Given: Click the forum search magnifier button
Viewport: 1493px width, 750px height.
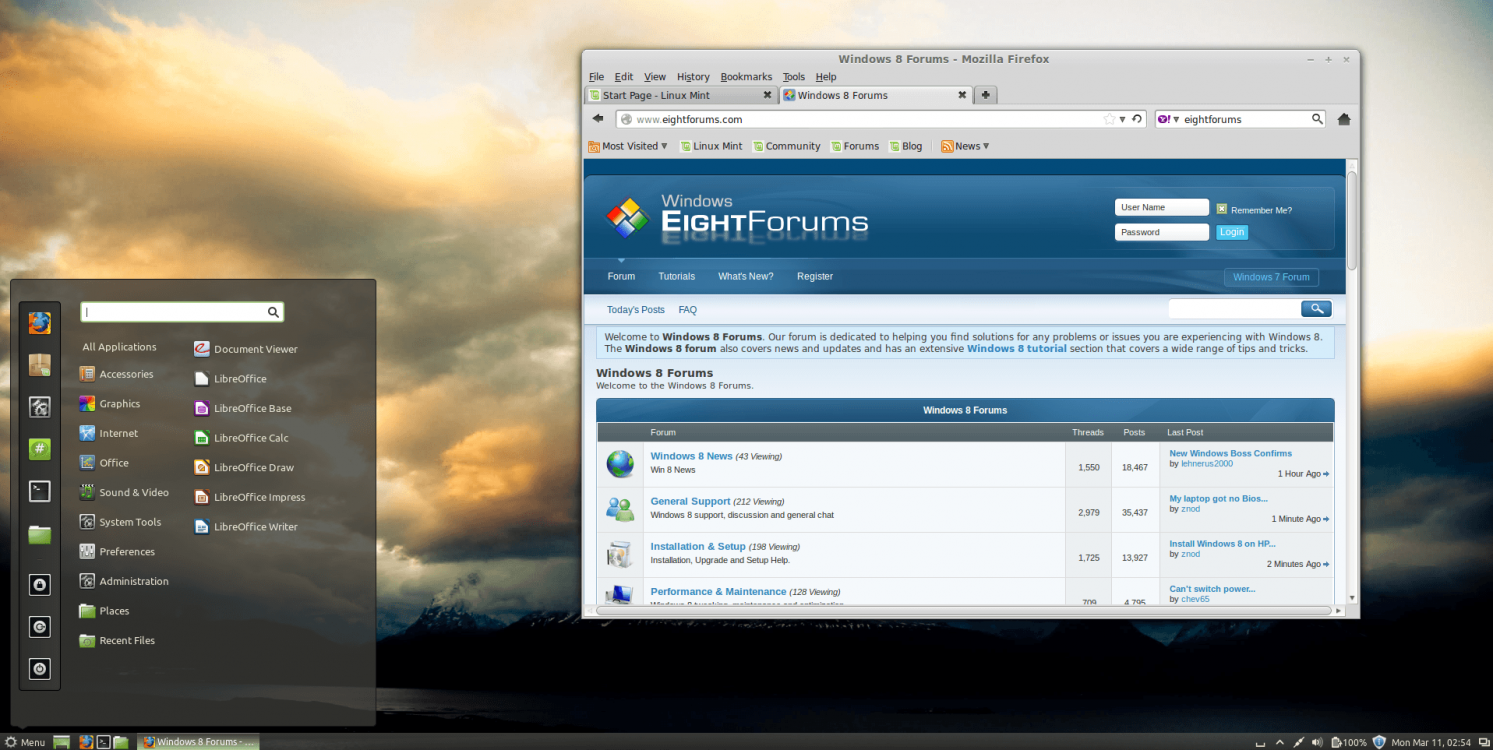Looking at the screenshot, I should (x=1316, y=309).
